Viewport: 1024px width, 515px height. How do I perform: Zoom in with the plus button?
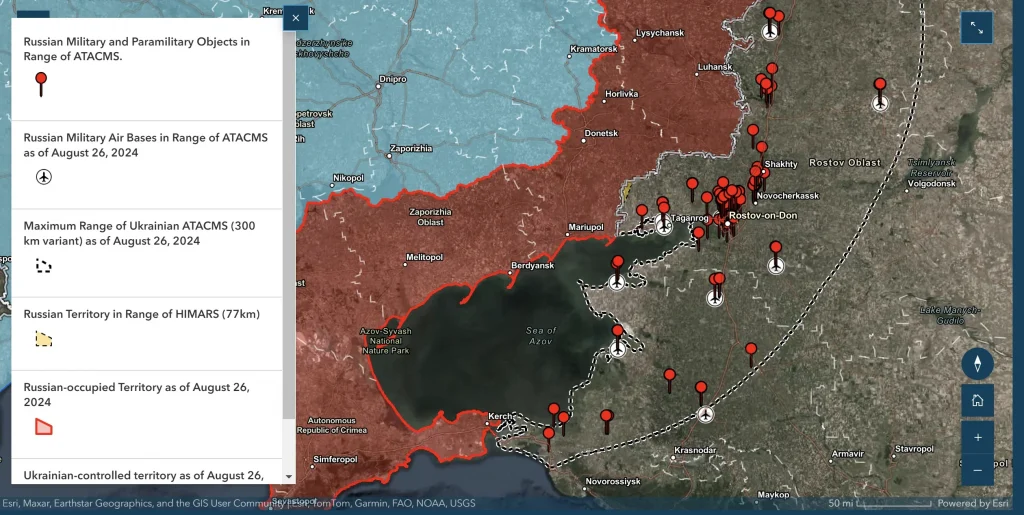pyautogui.click(x=978, y=437)
